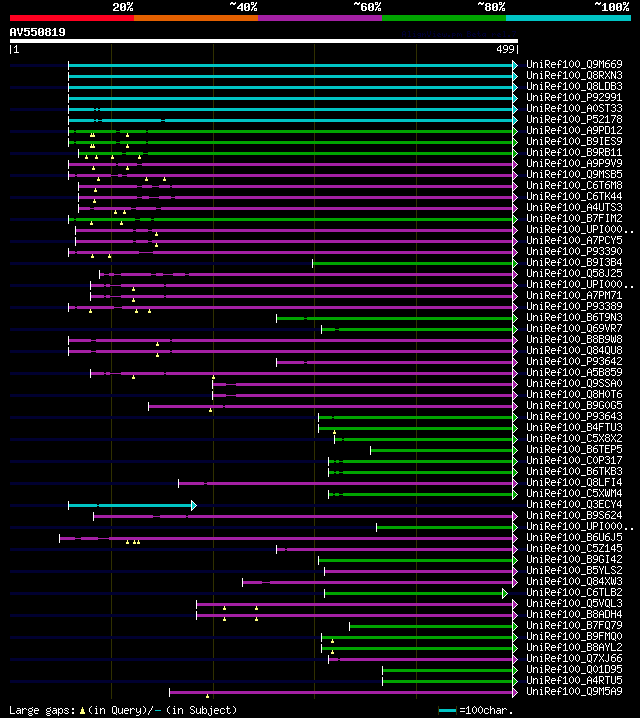Open hit UniRef100_P92991
The width and height of the screenshot is (640, 718).
(x=574, y=98)
